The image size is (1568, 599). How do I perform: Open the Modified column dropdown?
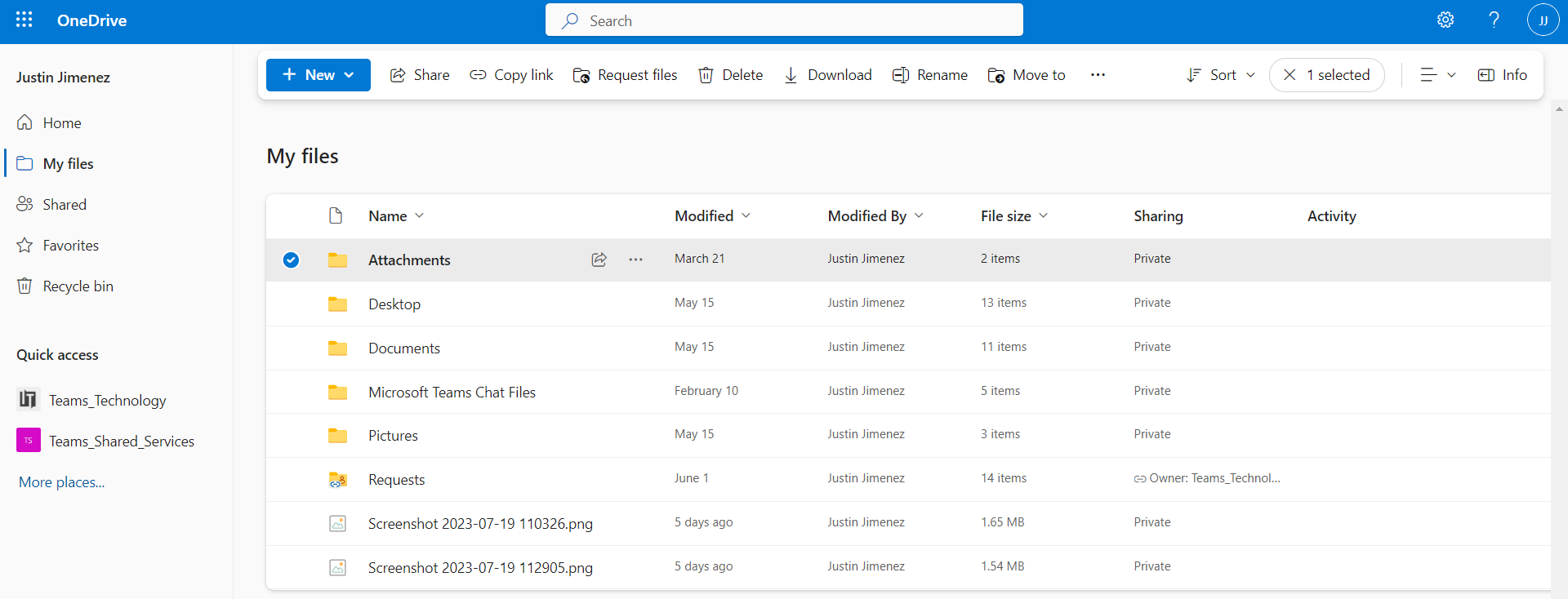[713, 216]
